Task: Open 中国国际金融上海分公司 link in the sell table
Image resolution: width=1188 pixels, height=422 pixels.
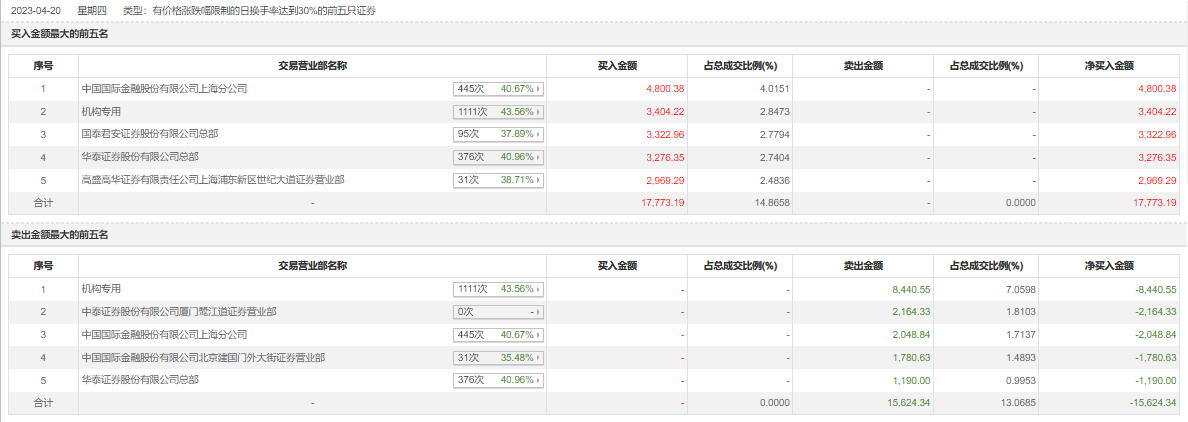Action: (x=163, y=334)
